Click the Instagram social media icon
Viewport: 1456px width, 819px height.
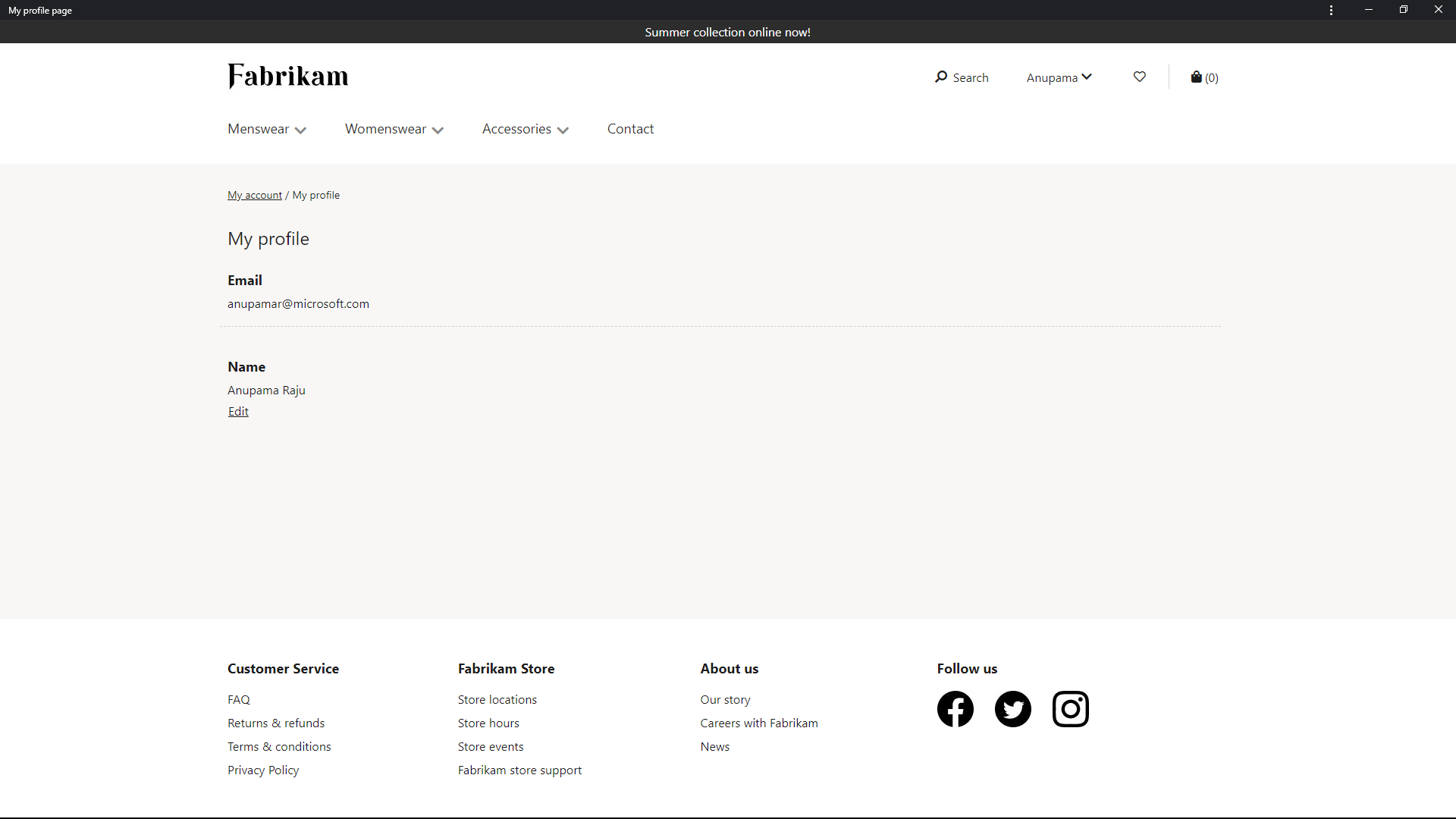click(1070, 709)
